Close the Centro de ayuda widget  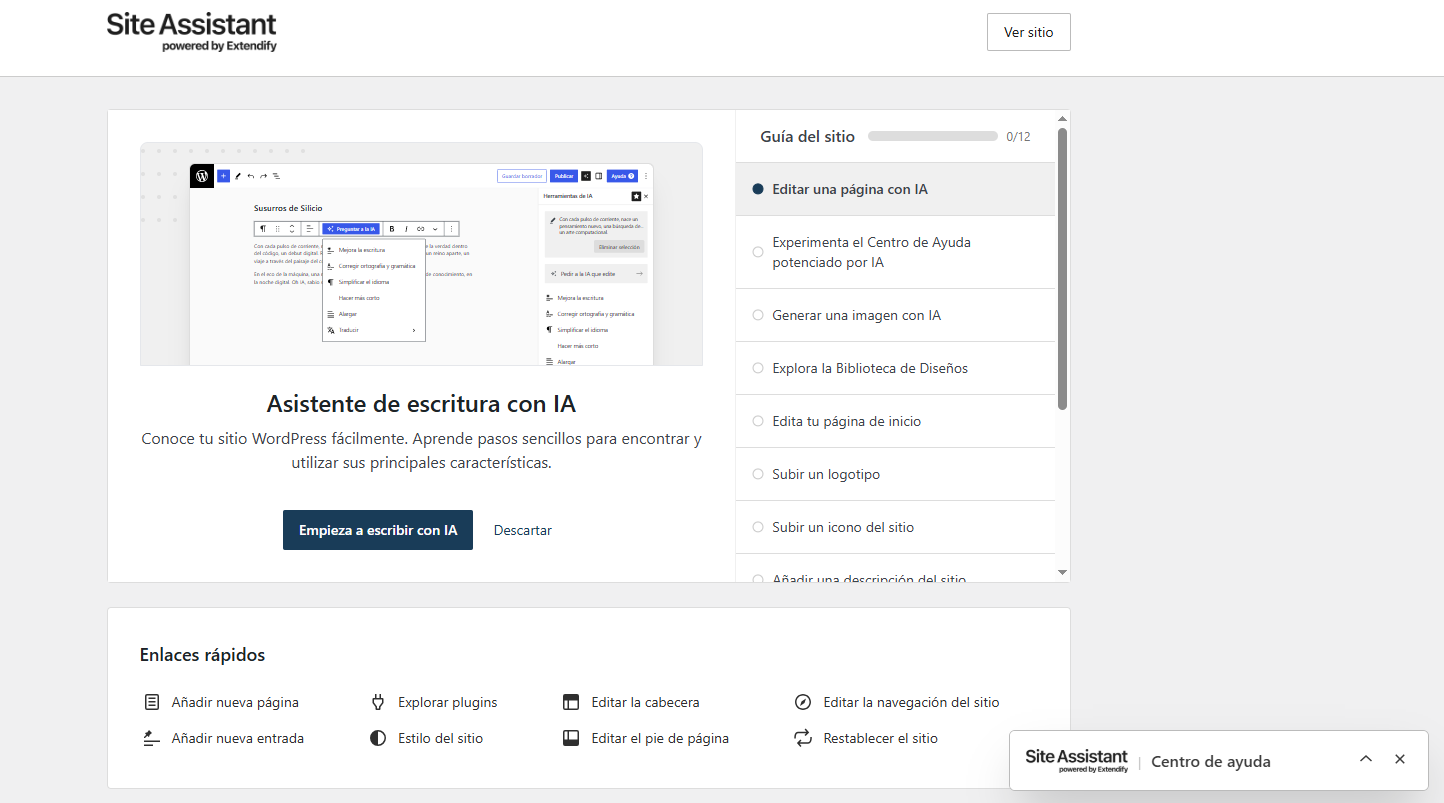pyautogui.click(x=1400, y=759)
